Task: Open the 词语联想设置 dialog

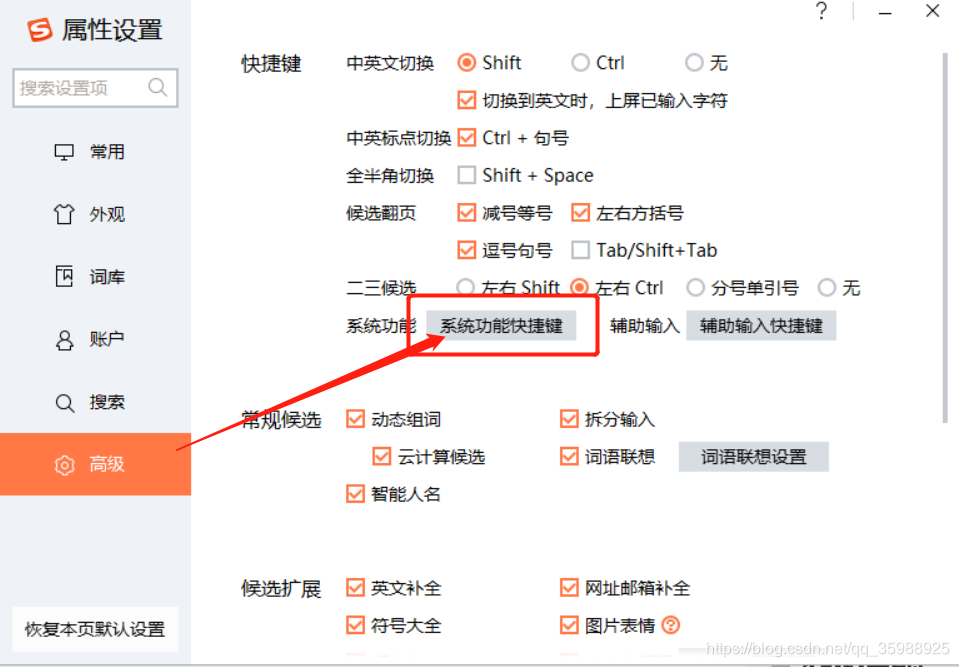Action: point(754,456)
